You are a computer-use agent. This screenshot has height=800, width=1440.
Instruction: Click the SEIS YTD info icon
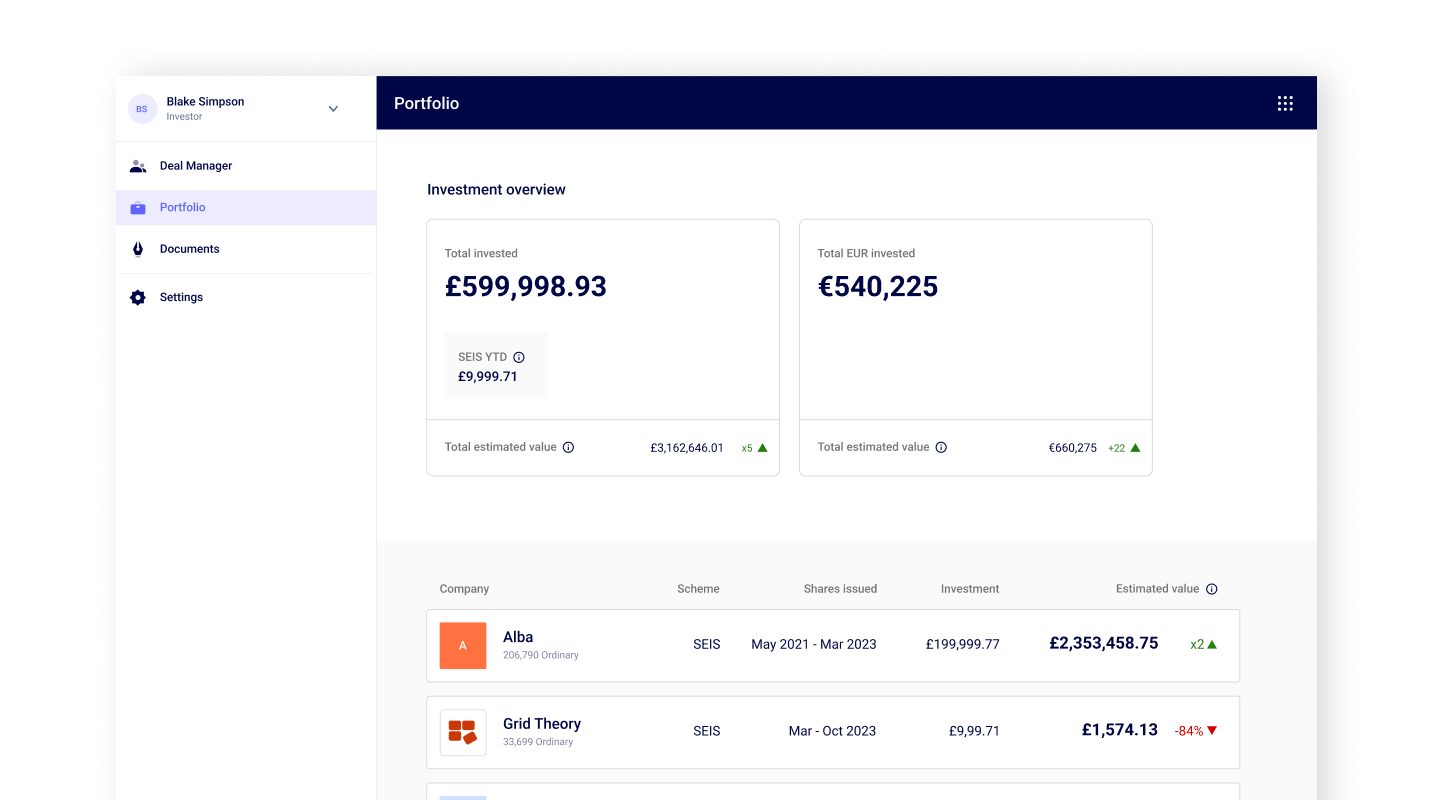pyautogui.click(x=519, y=357)
